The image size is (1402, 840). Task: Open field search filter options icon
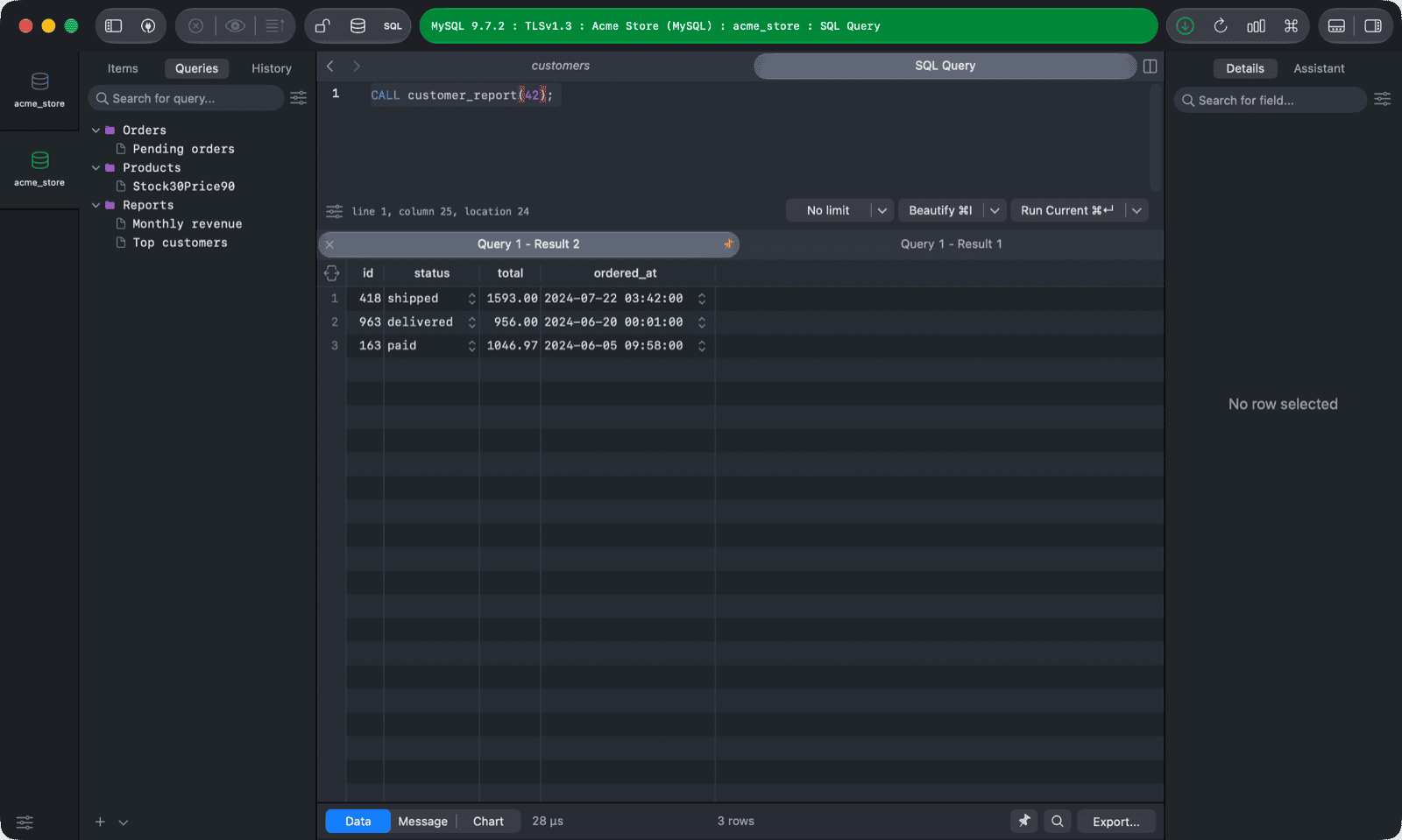tap(1383, 100)
